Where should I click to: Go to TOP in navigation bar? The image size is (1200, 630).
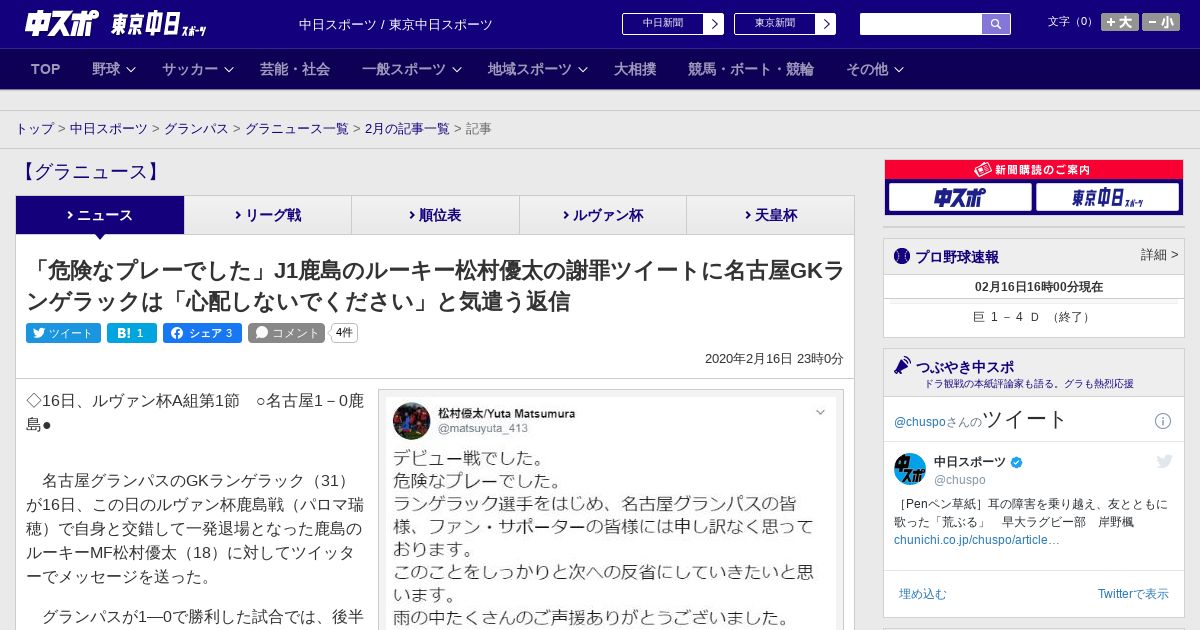pos(45,69)
